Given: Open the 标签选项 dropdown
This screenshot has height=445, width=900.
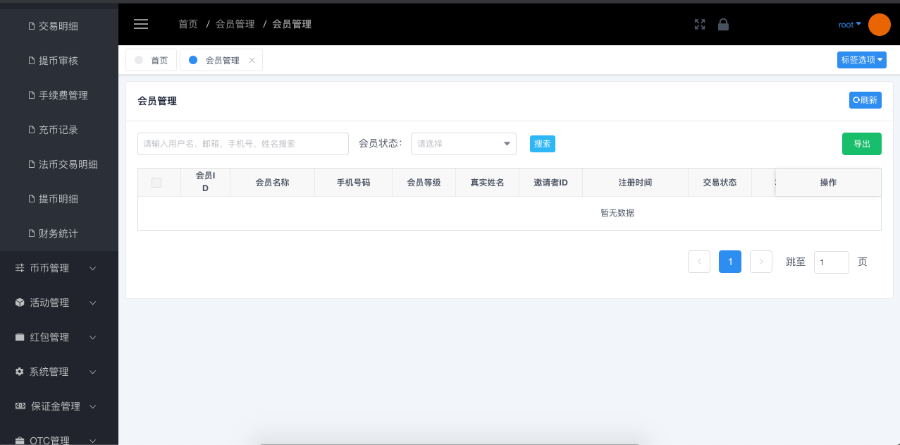Looking at the screenshot, I should click(x=861, y=60).
